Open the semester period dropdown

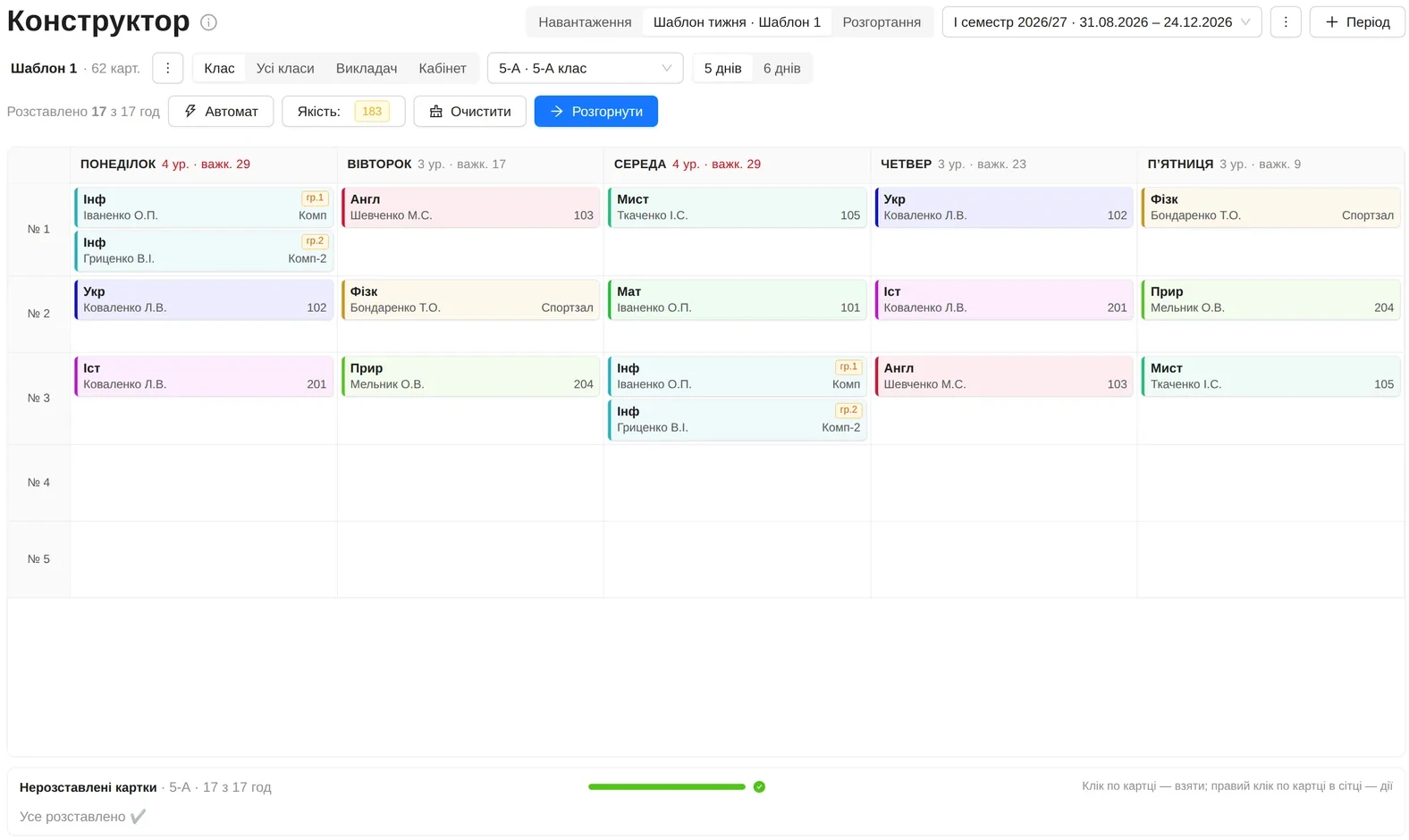tap(1101, 22)
